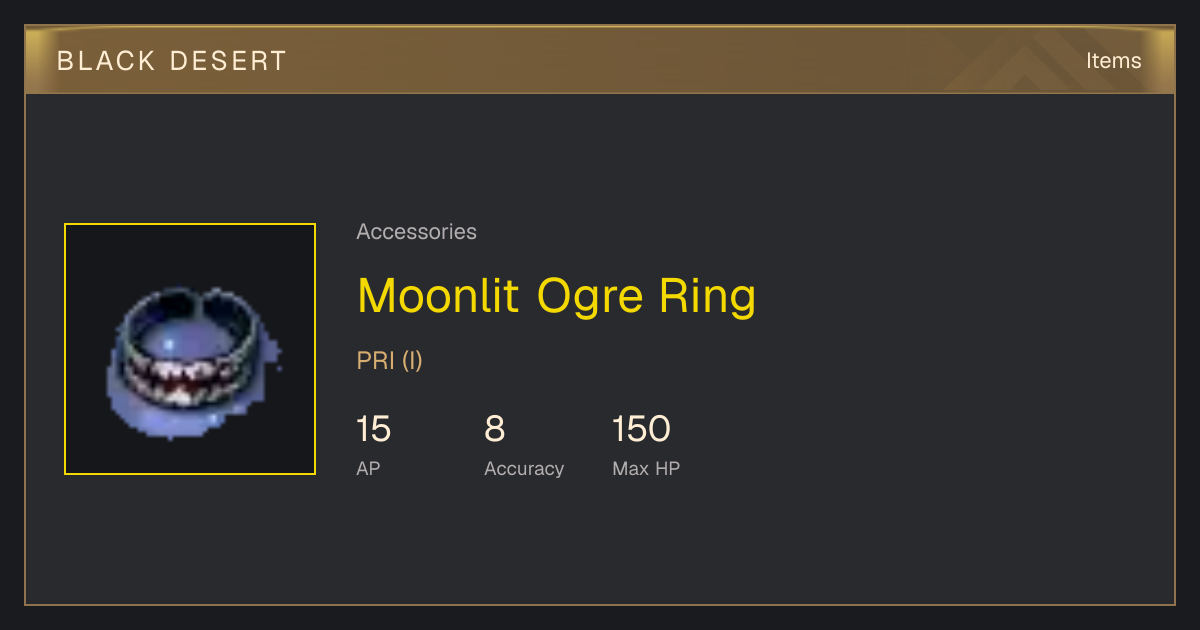Select the Max HP stat label
This screenshot has width=1200, height=630.
[646, 468]
